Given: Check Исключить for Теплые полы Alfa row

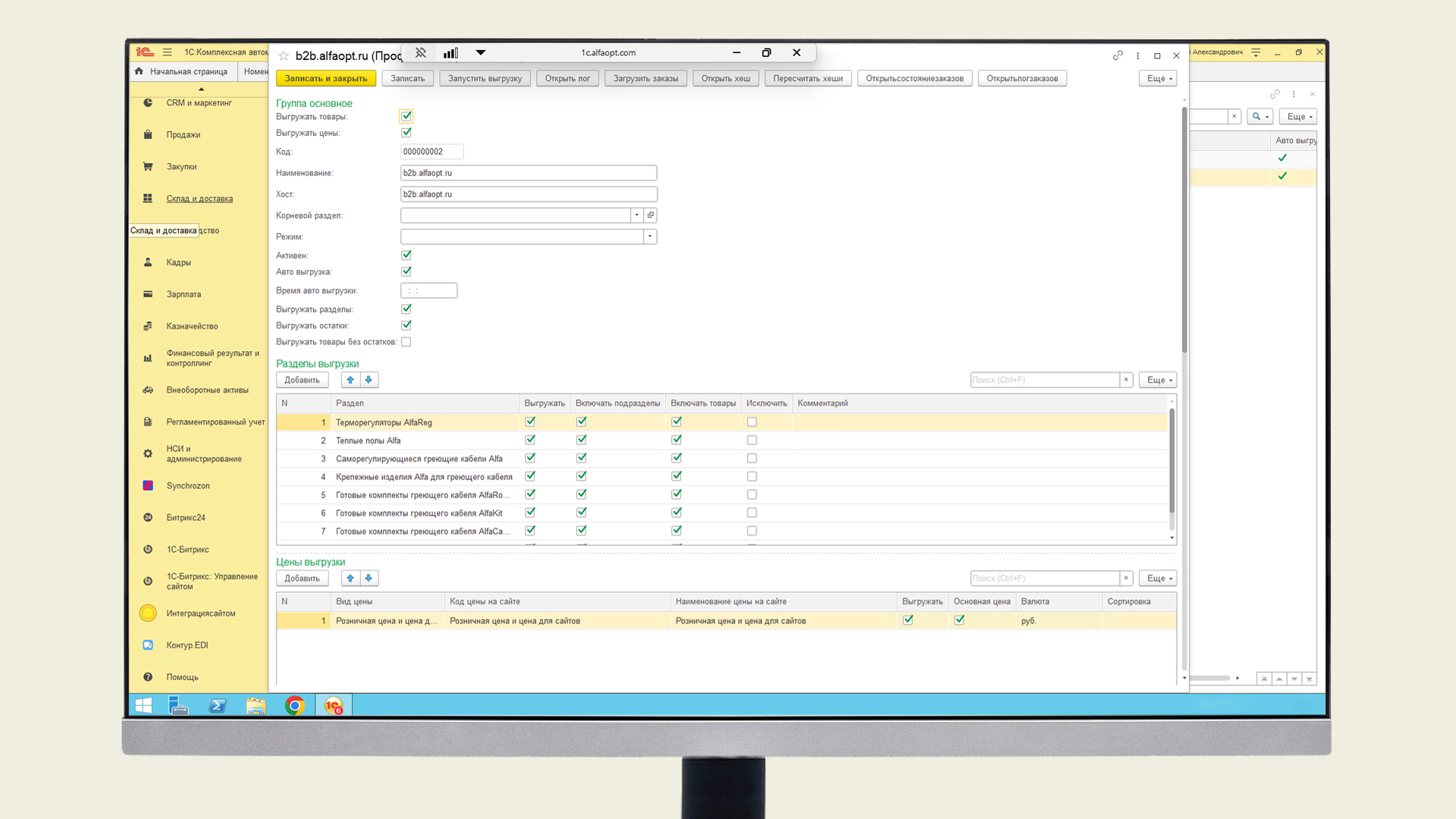Looking at the screenshot, I should [752, 440].
